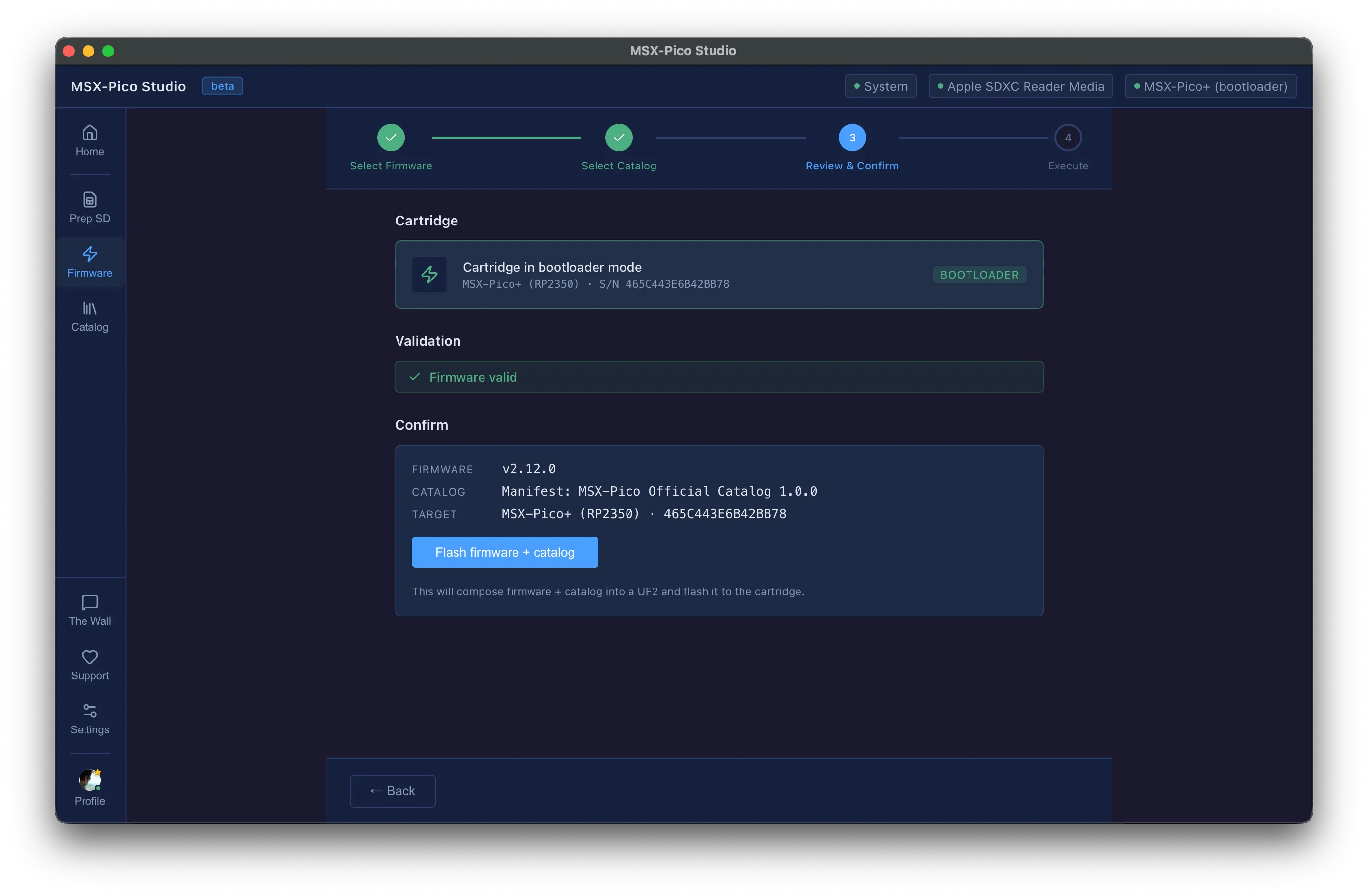Select the Review & Confirm step
Image resolution: width=1368 pixels, height=896 pixels.
[853, 138]
